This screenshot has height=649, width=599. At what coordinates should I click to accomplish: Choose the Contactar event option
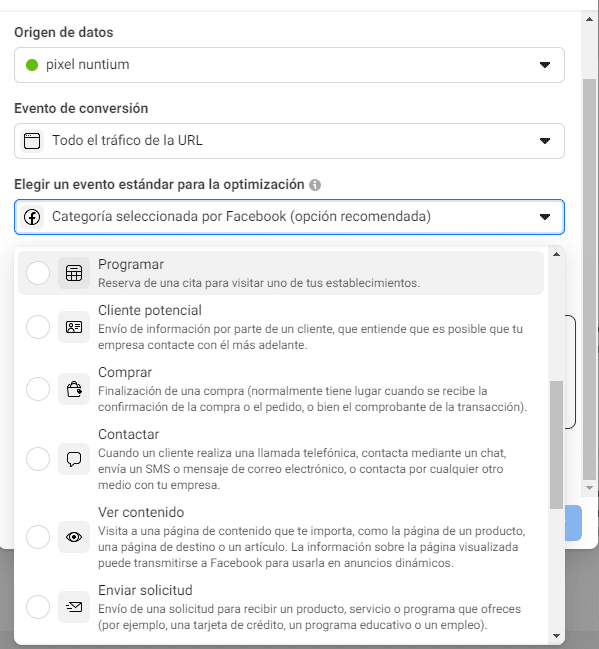coord(281,459)
